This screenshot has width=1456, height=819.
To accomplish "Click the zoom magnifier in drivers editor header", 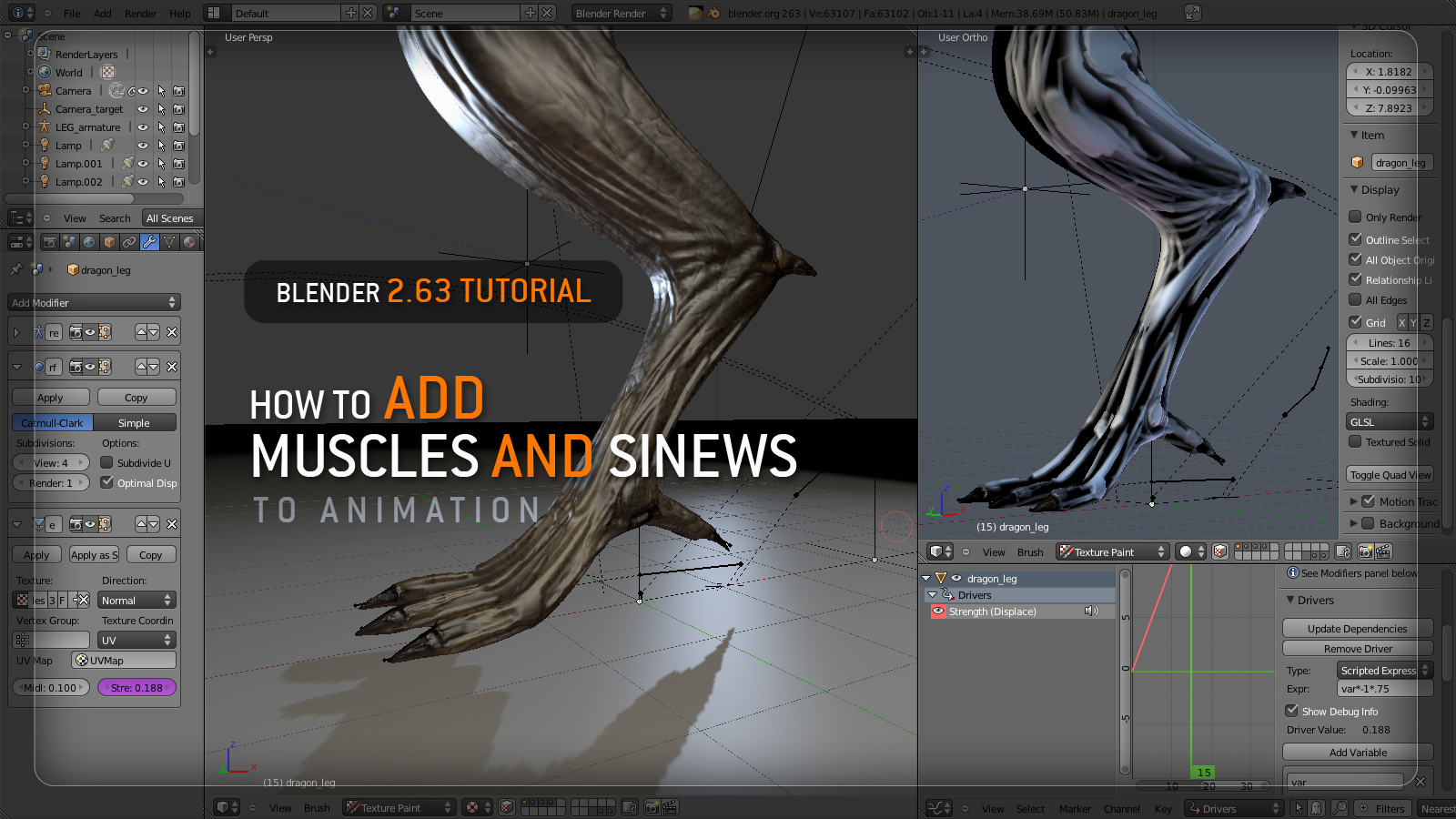I will point(1339,808).
